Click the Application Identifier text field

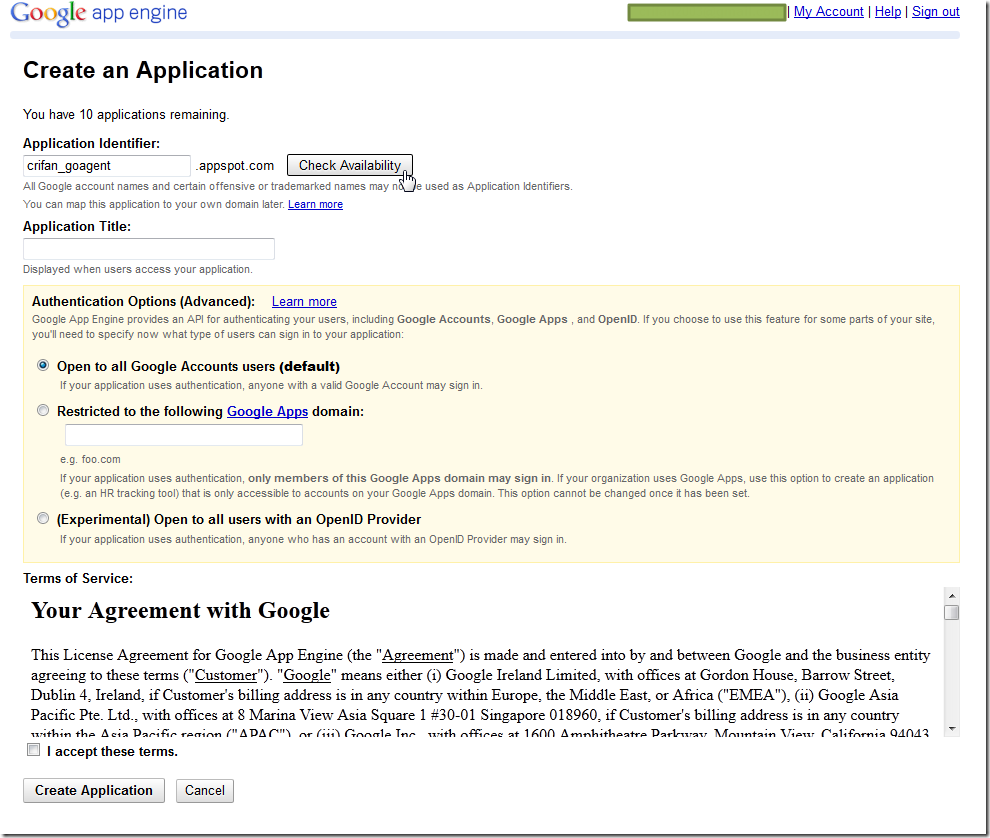[106, 166]
